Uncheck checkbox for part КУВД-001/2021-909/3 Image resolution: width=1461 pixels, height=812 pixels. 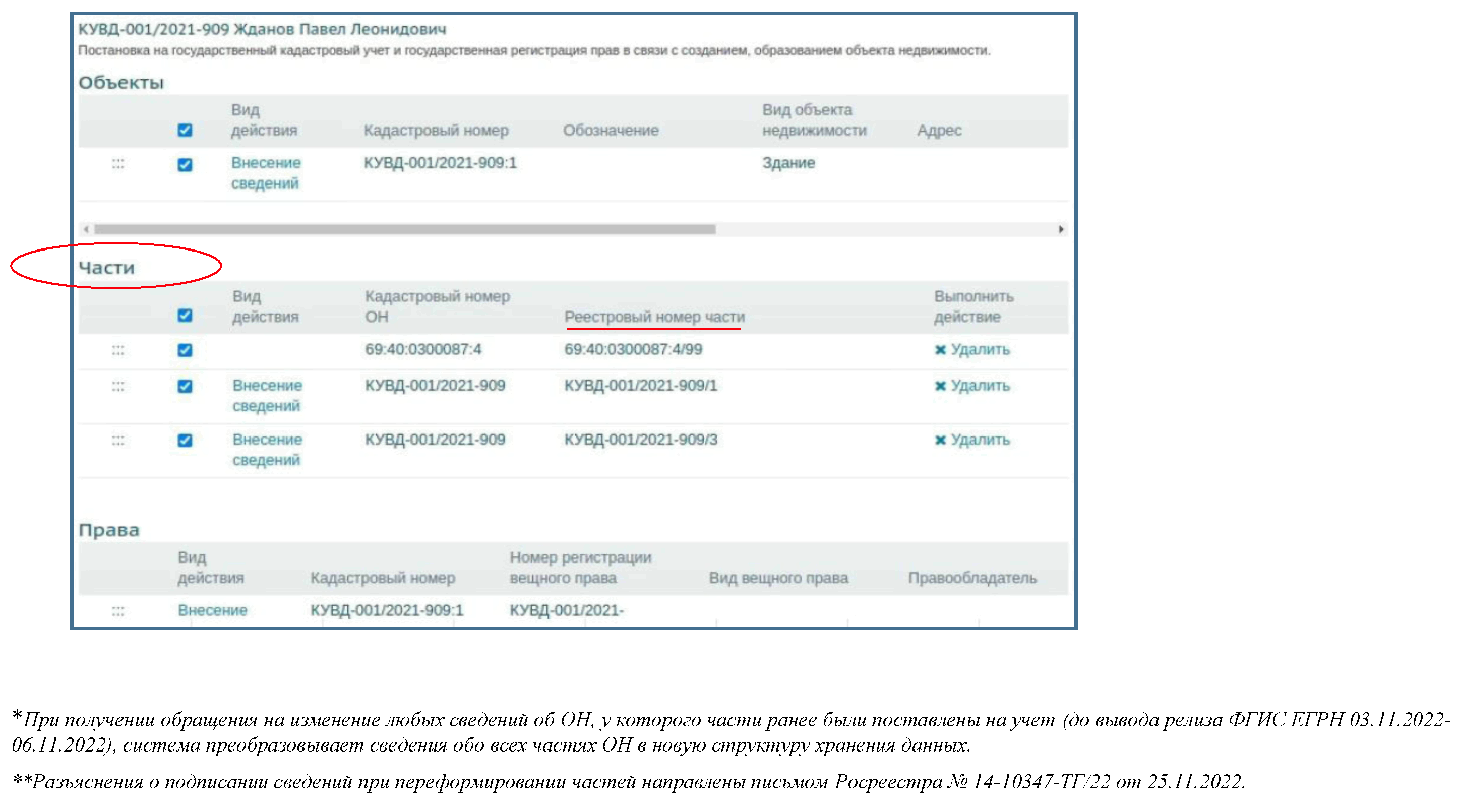(185, 440)
